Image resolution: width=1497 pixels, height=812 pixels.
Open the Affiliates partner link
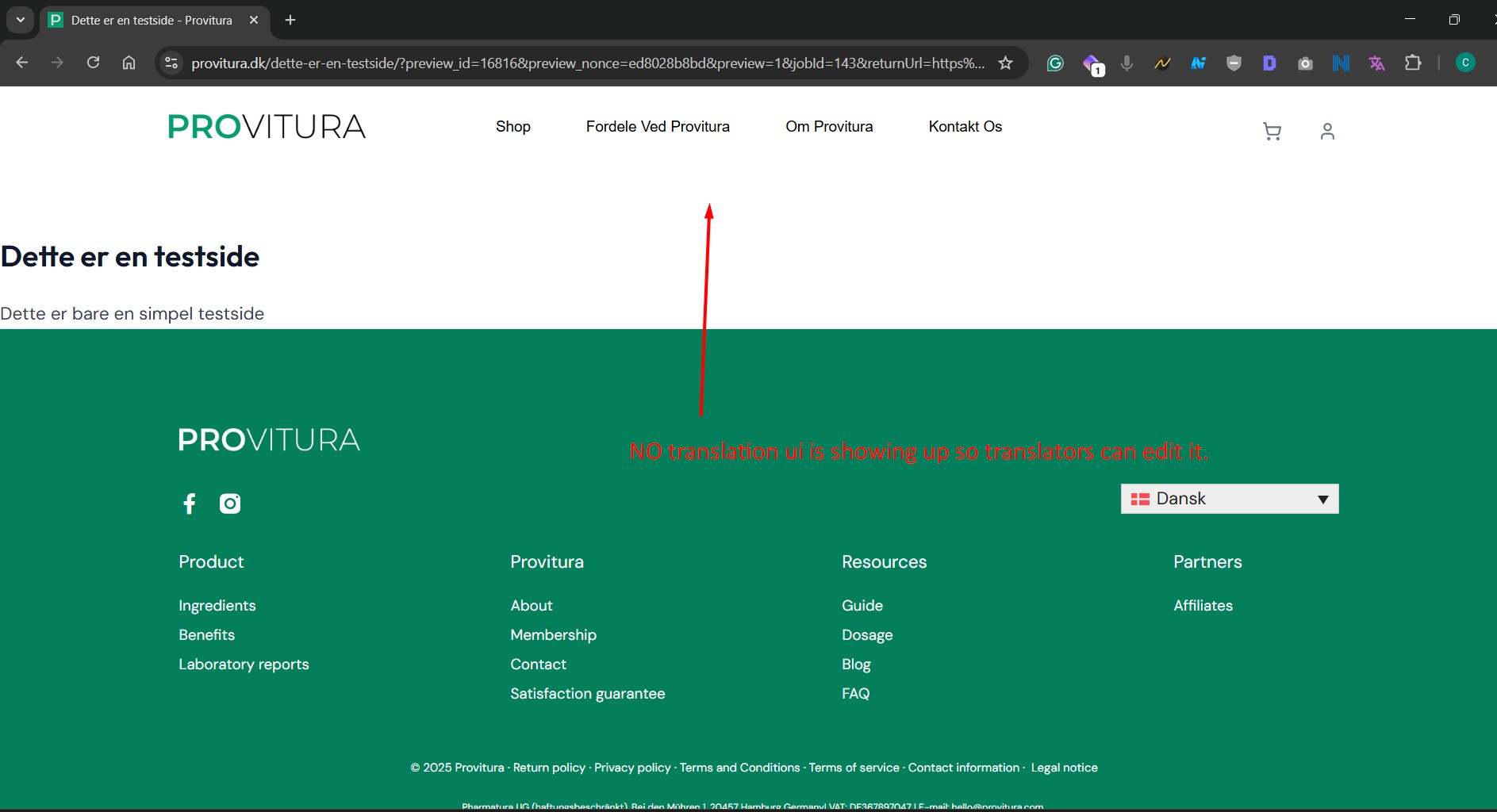(1203, 606)
